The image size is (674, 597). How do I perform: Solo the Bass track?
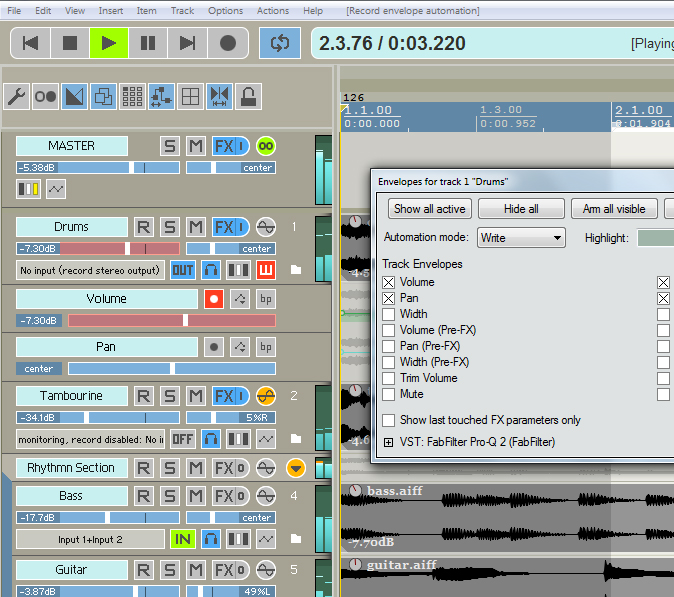[170, 496]
